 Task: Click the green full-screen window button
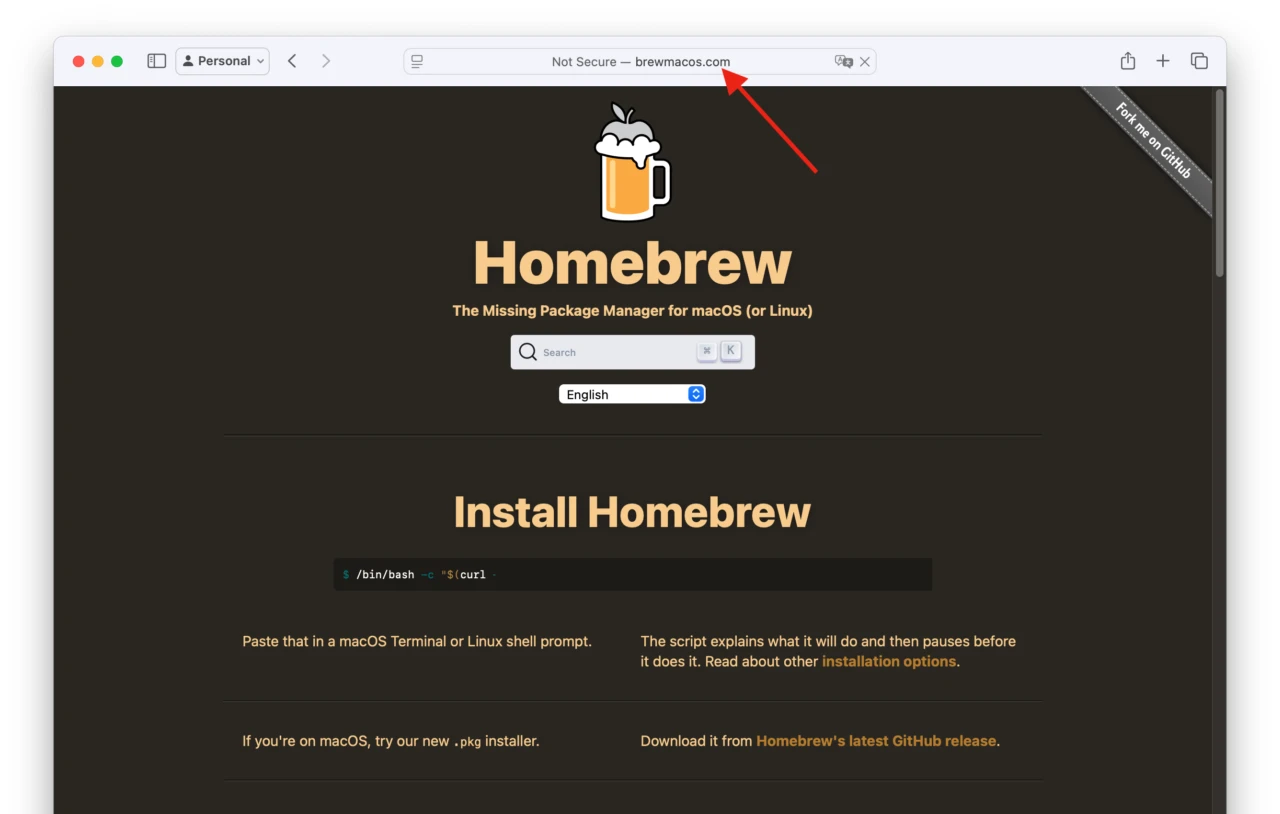click(117, 61)
